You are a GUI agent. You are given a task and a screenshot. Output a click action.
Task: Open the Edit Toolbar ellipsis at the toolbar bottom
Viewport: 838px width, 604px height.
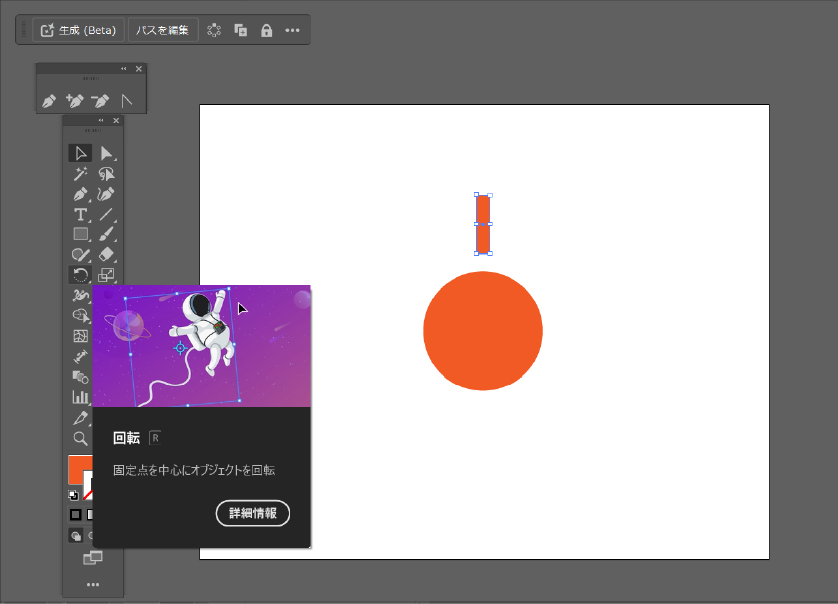[x=93, y=584]
